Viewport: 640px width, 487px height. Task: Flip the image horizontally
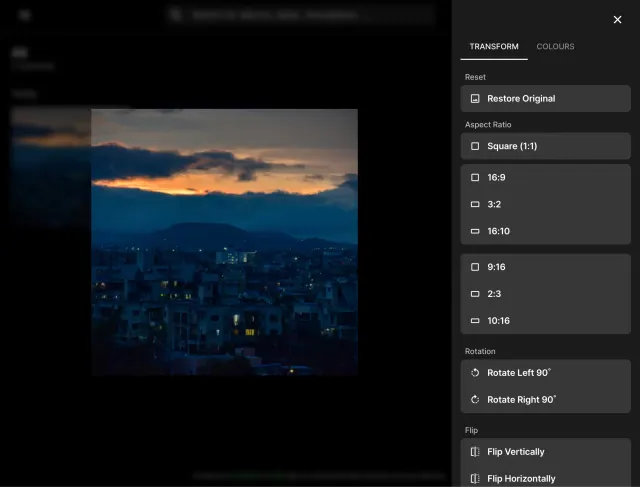(x=545, y=476)
